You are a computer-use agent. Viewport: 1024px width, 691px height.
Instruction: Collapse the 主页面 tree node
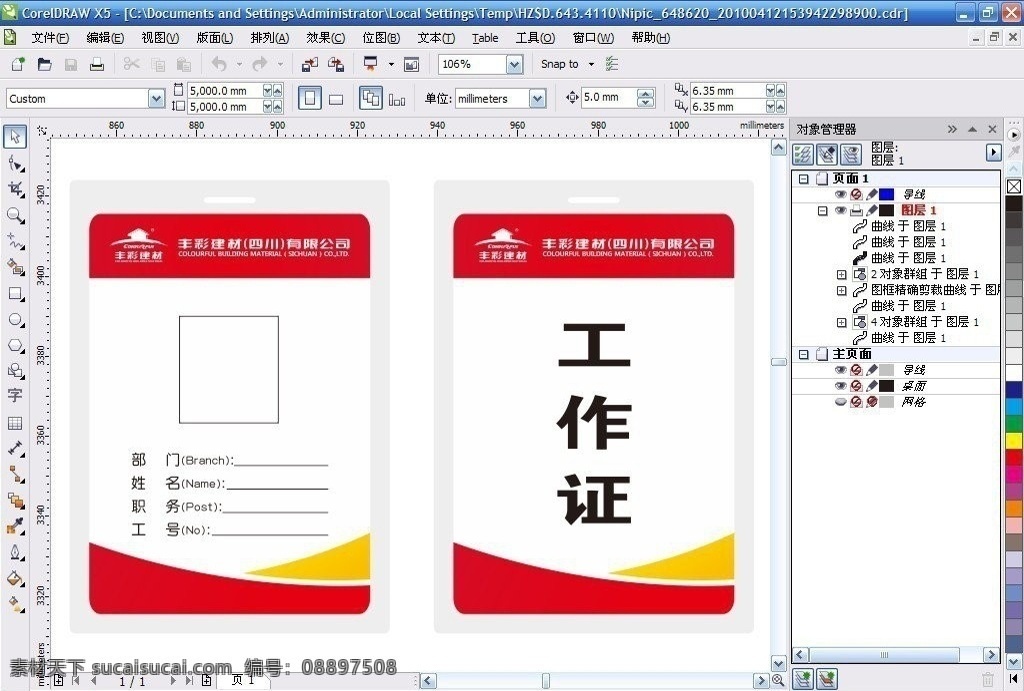(x=804, y=354)
